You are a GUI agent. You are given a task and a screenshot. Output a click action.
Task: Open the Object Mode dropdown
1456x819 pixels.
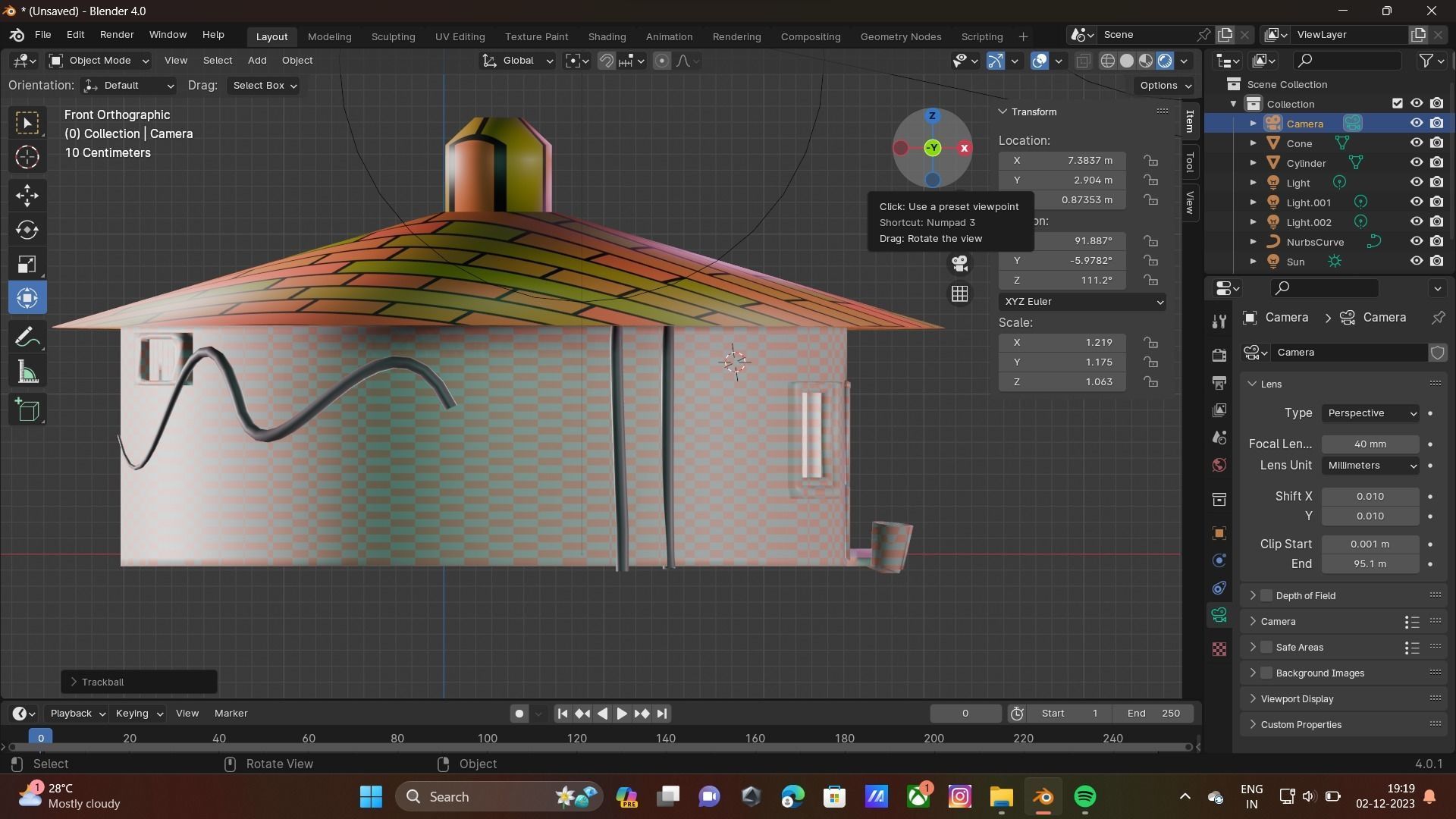coord(99,61)
